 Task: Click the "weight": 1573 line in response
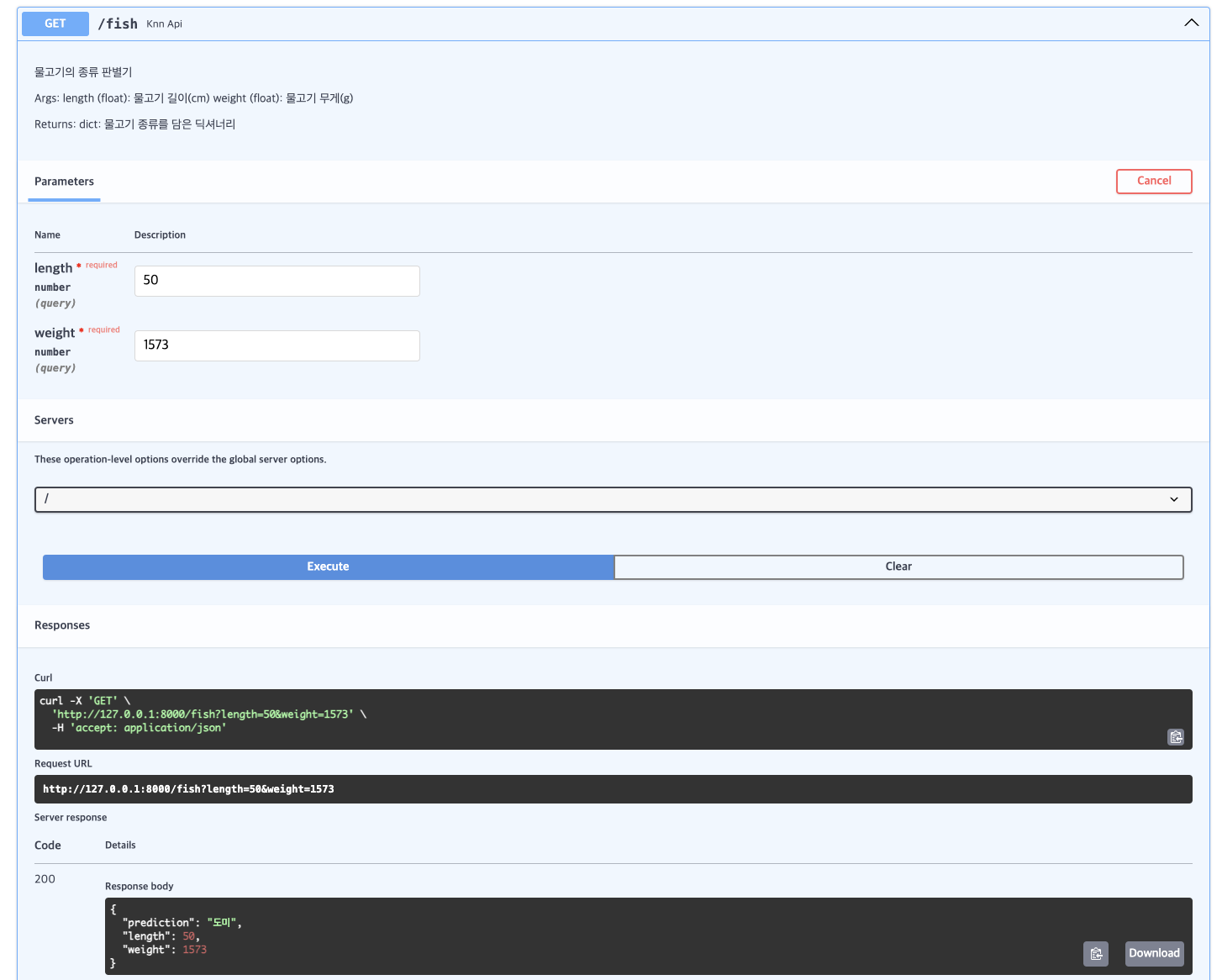[x=164, y=950]
